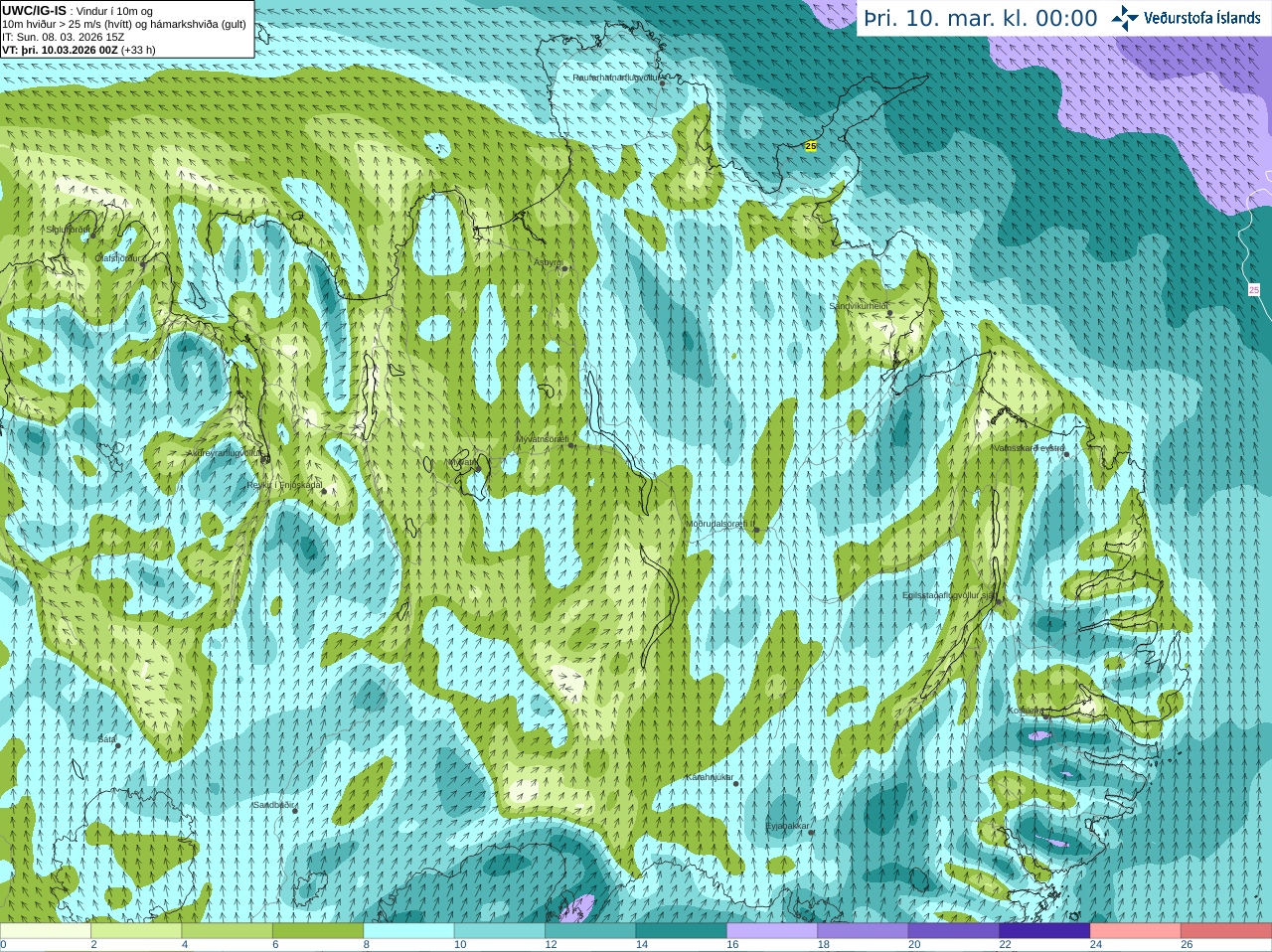Image resolution: width=1272 pixels, height=952 pixels.
Task: Click the yellow 25 gust marker
Action: [x=811, y=146]
